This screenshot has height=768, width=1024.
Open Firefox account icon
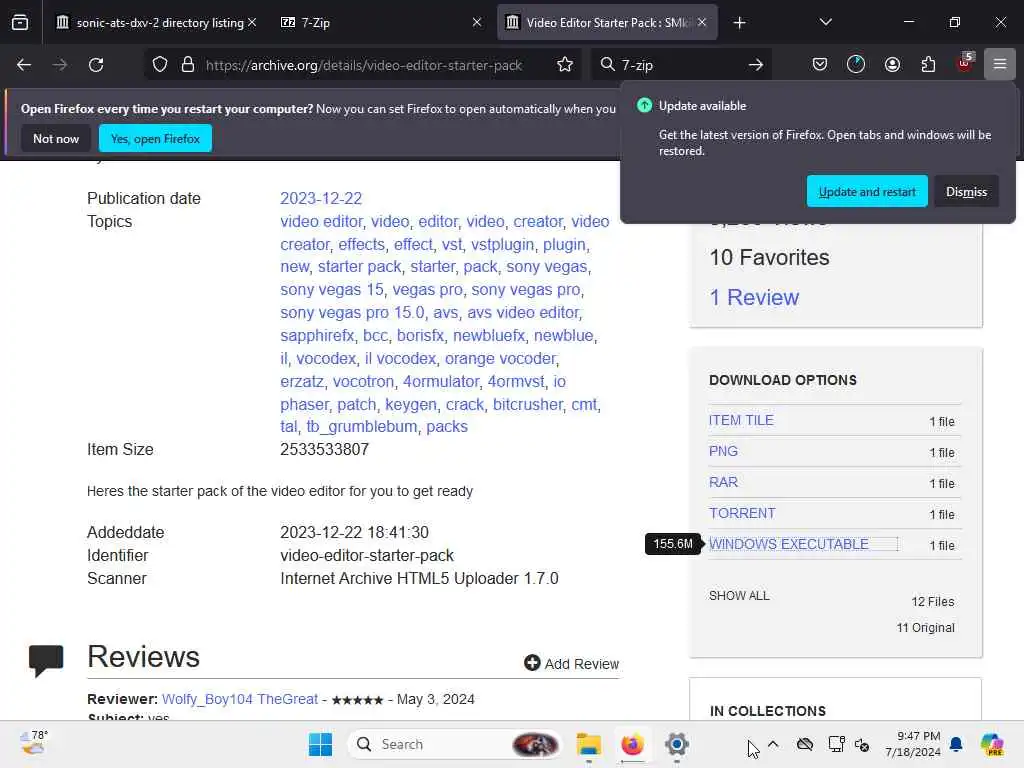coord(892,65)
